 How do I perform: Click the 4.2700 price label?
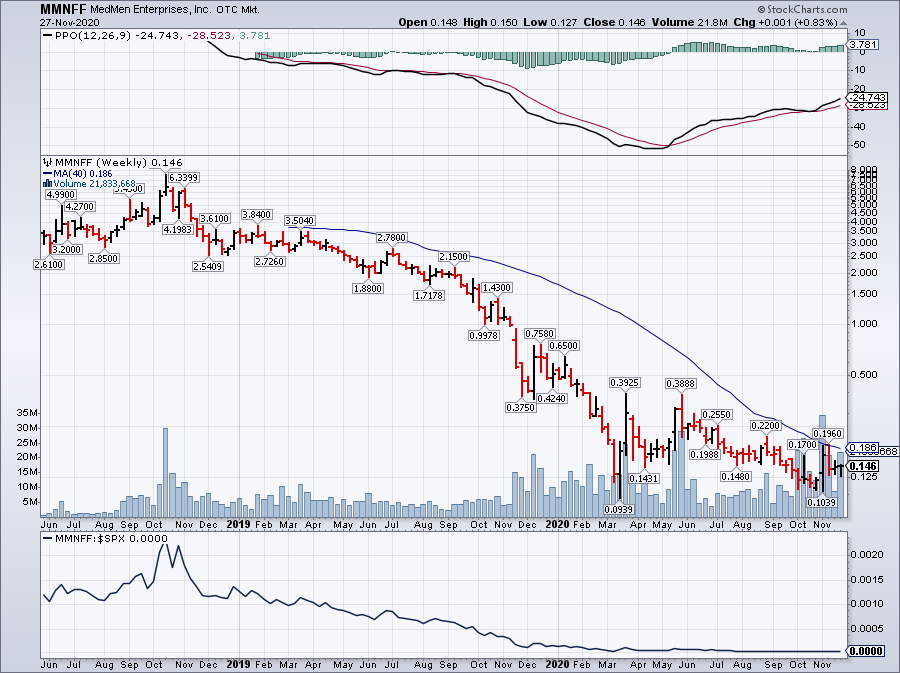point(80,207)
